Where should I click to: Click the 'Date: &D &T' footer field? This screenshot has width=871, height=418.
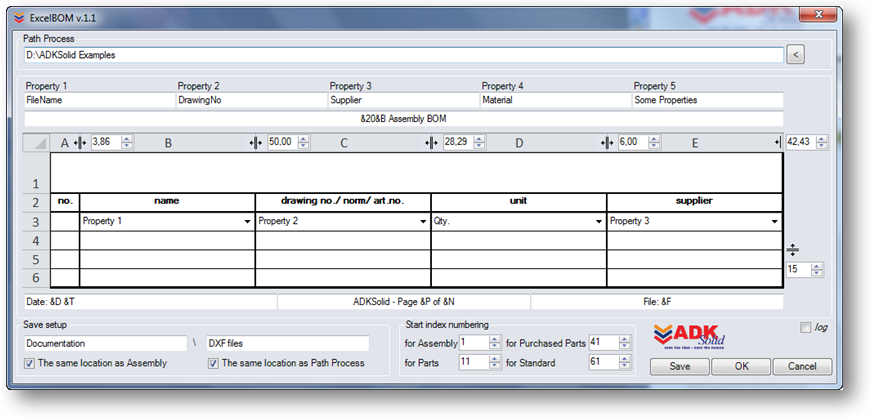tap(150, 302)
